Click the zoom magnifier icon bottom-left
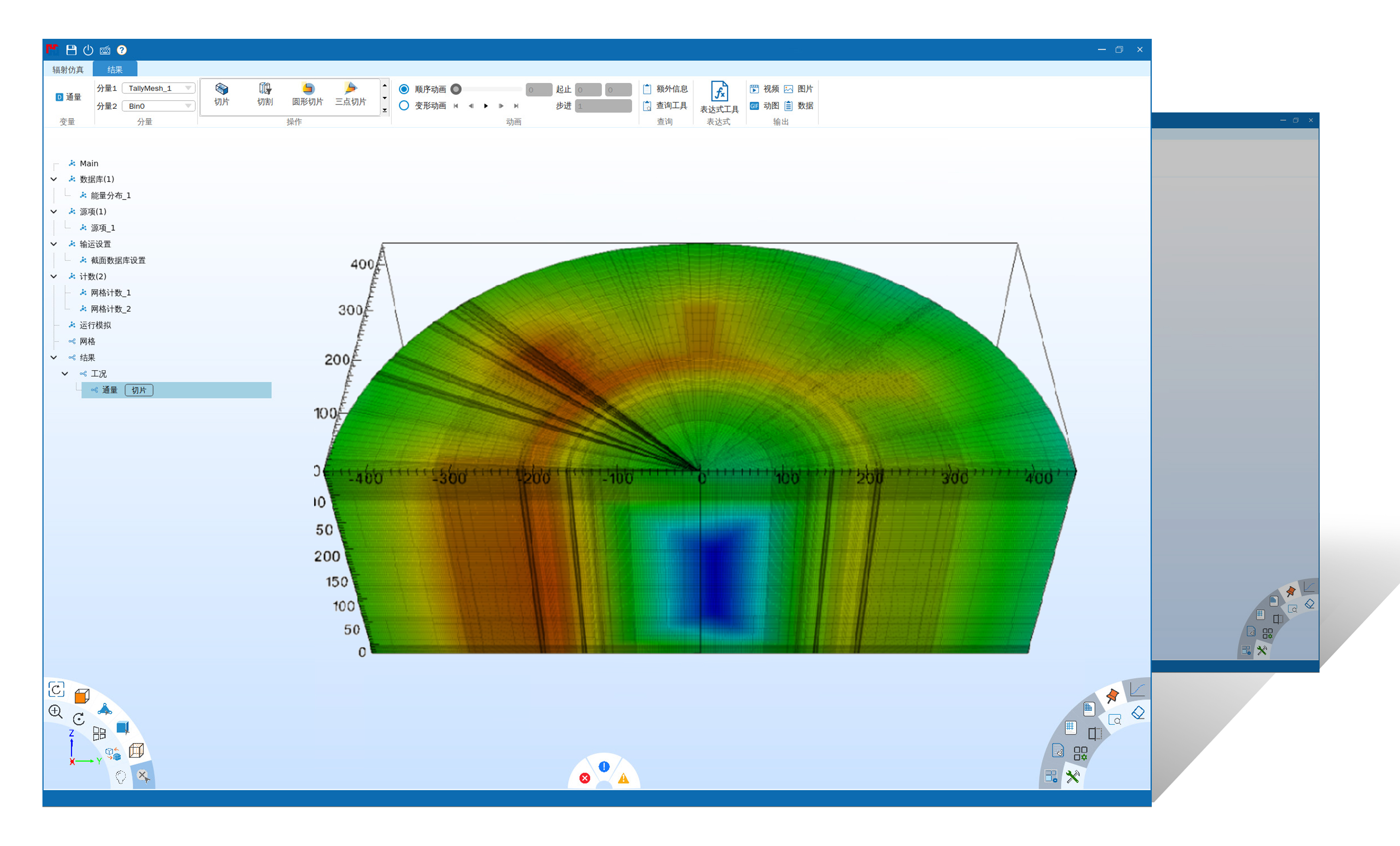This screenshot has width=1400, height=846. coord(56,711)
